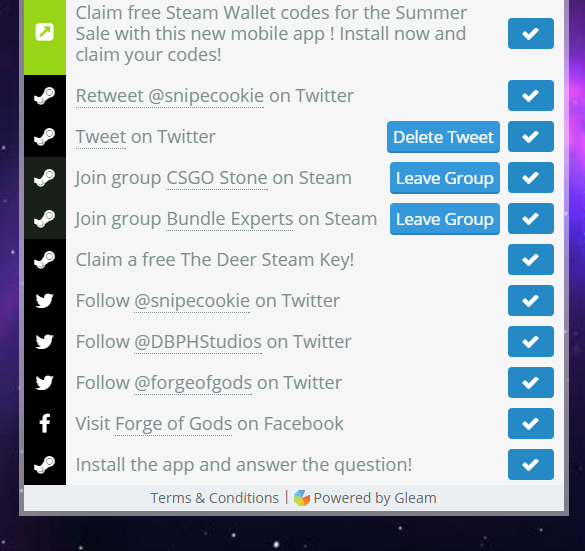Open the Powered by Gleam link

click(375, 498)
